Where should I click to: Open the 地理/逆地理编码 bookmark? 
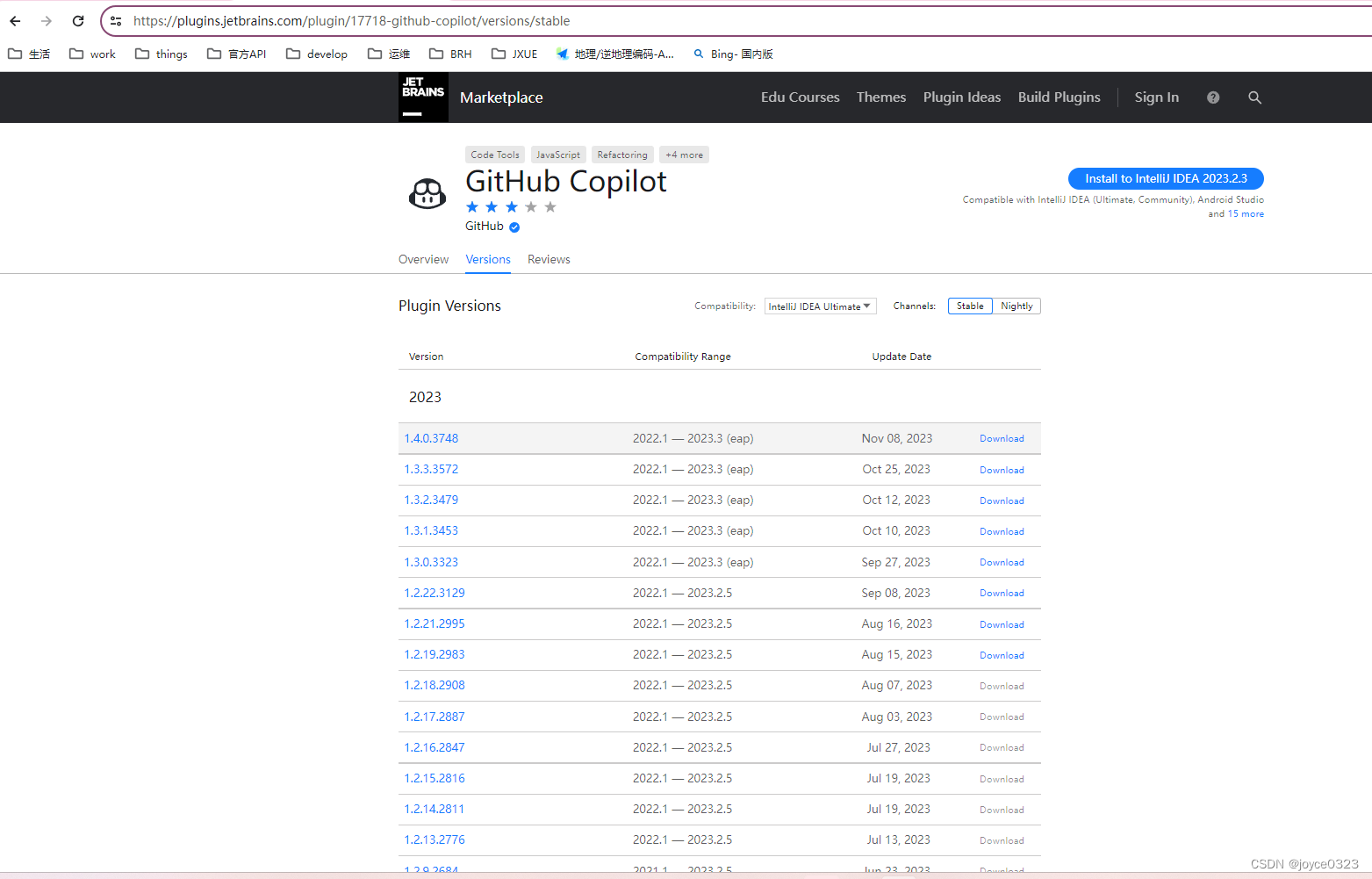(x=615, y=54)
